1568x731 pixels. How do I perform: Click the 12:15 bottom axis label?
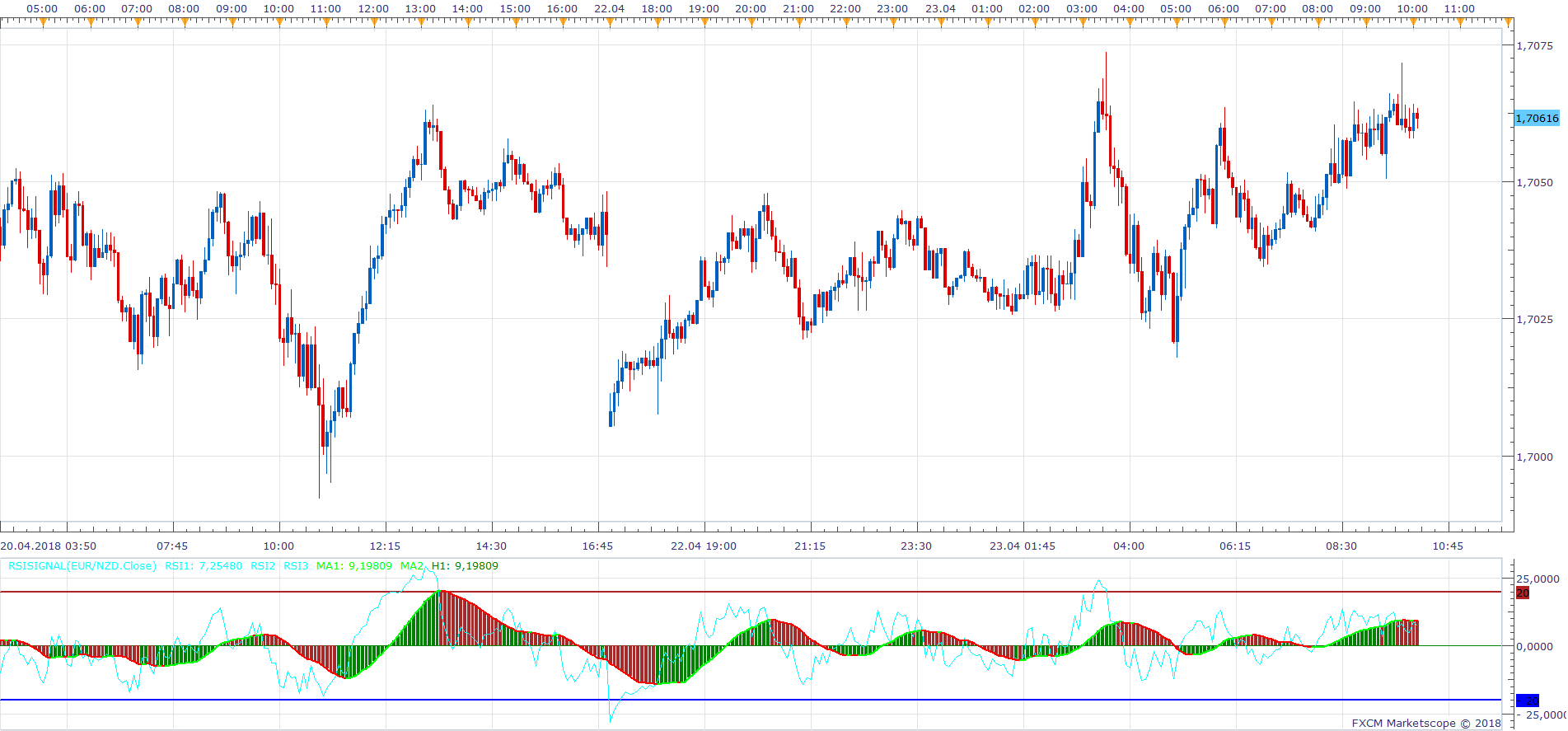(x=385, y=546)
